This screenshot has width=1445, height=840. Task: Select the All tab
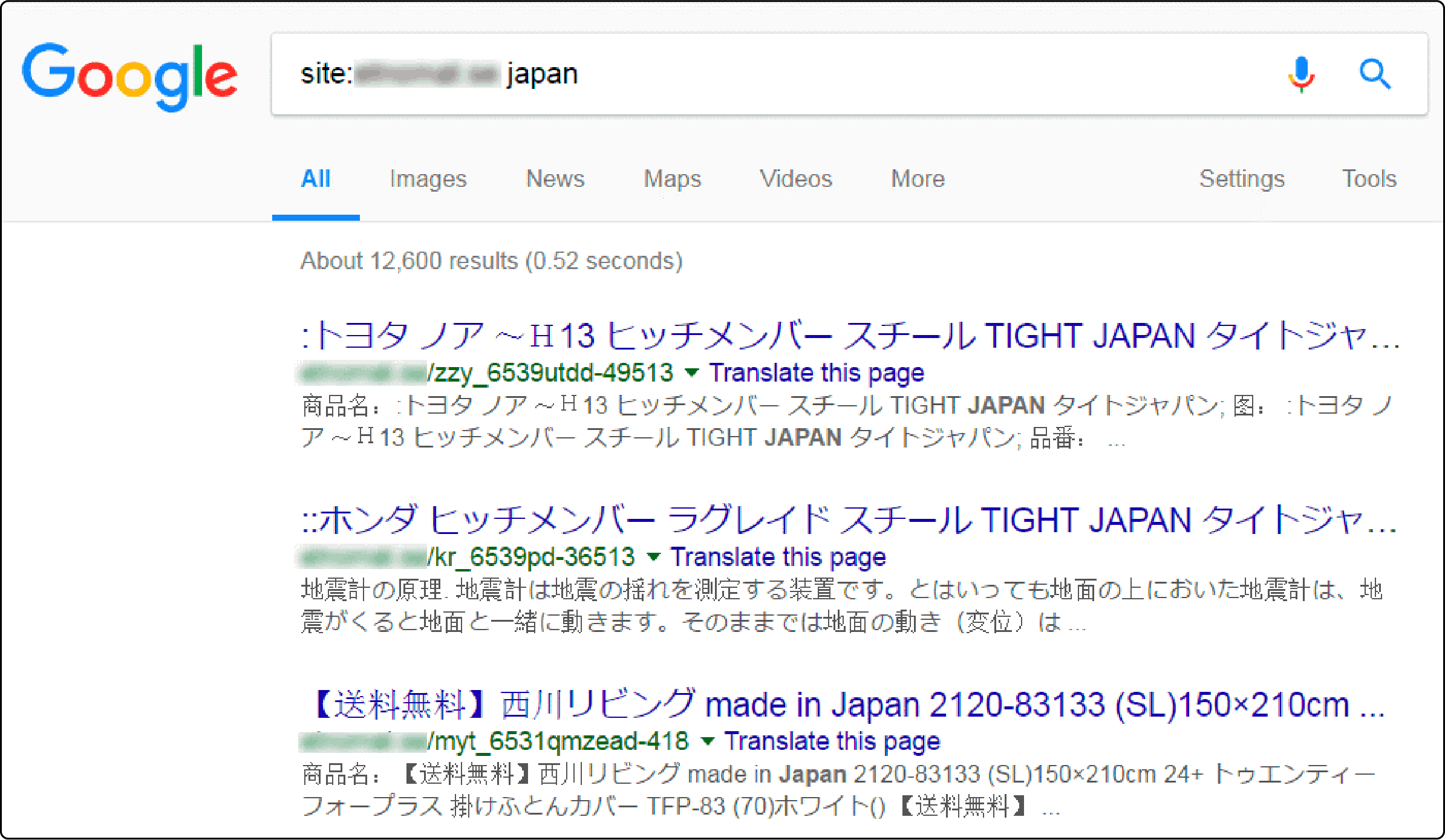pyautogui.click(x=316, y=179)
